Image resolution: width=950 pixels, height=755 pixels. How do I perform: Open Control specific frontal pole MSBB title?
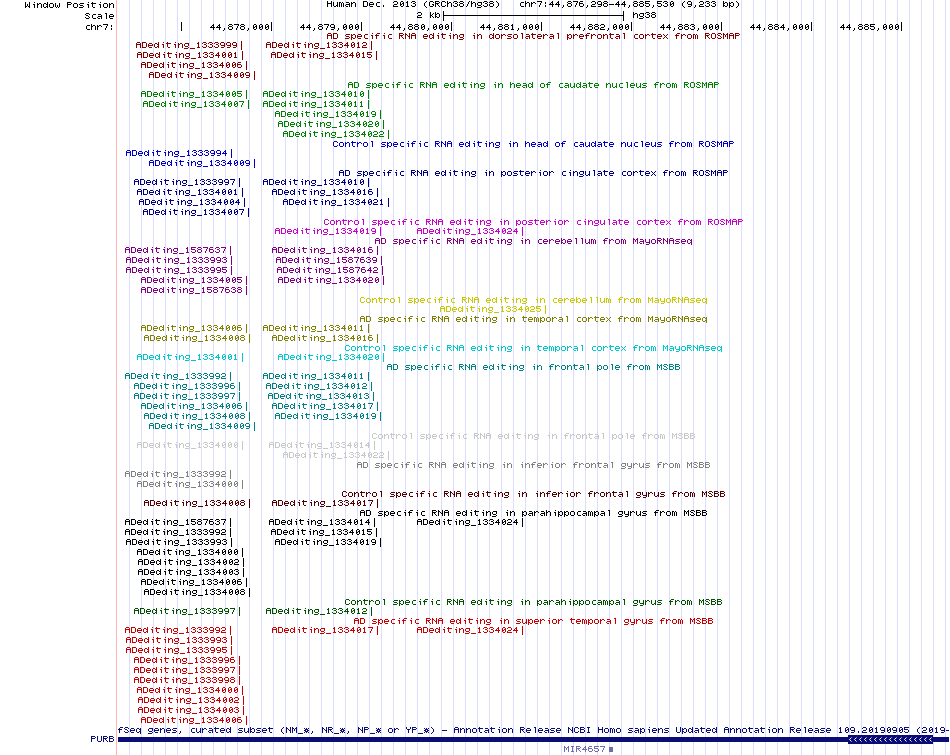point(533,436)
